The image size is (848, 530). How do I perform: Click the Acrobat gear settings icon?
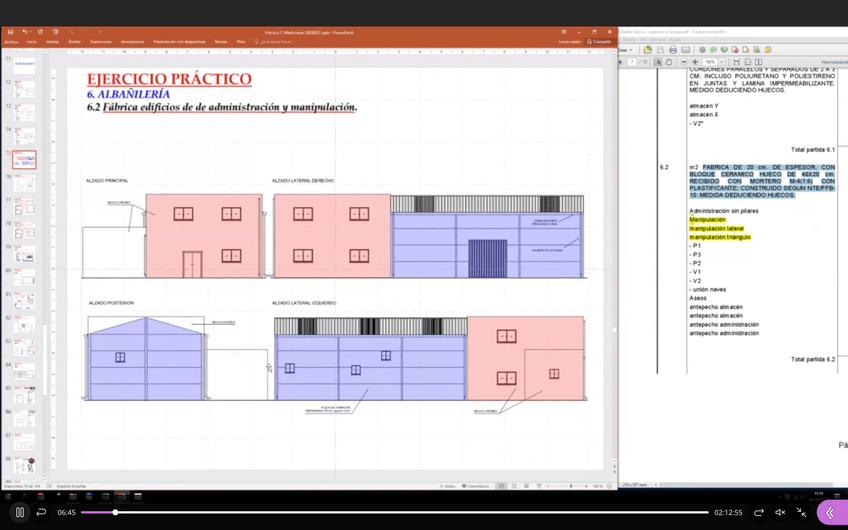[x=703, y=50]
